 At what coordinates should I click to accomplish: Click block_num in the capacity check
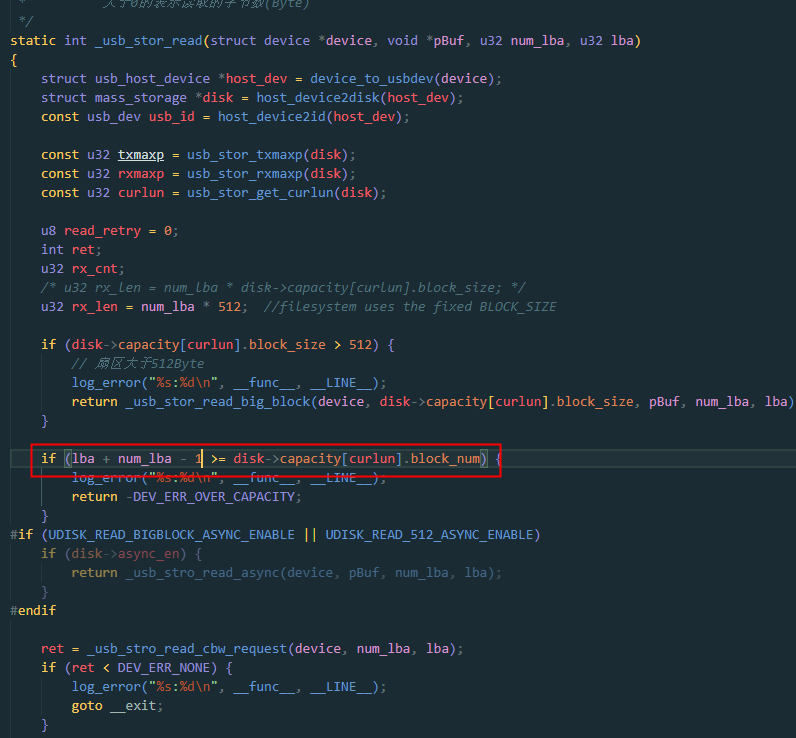[x=445, y=459]
